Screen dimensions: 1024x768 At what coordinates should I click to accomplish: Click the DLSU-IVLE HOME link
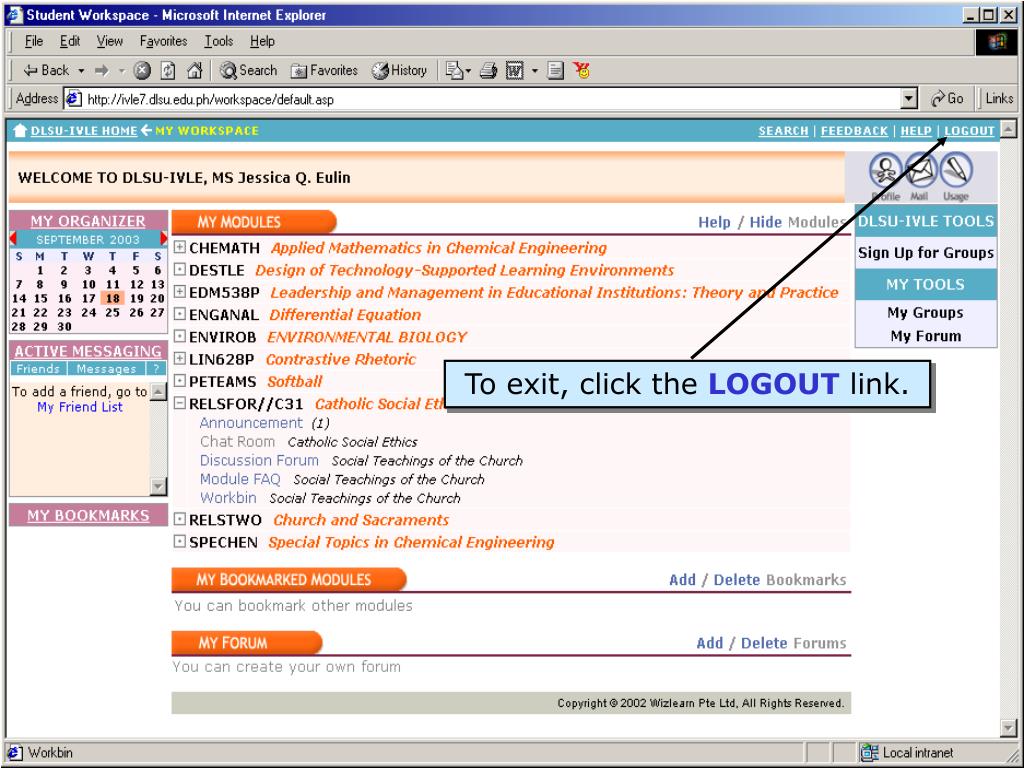point(84,131)
